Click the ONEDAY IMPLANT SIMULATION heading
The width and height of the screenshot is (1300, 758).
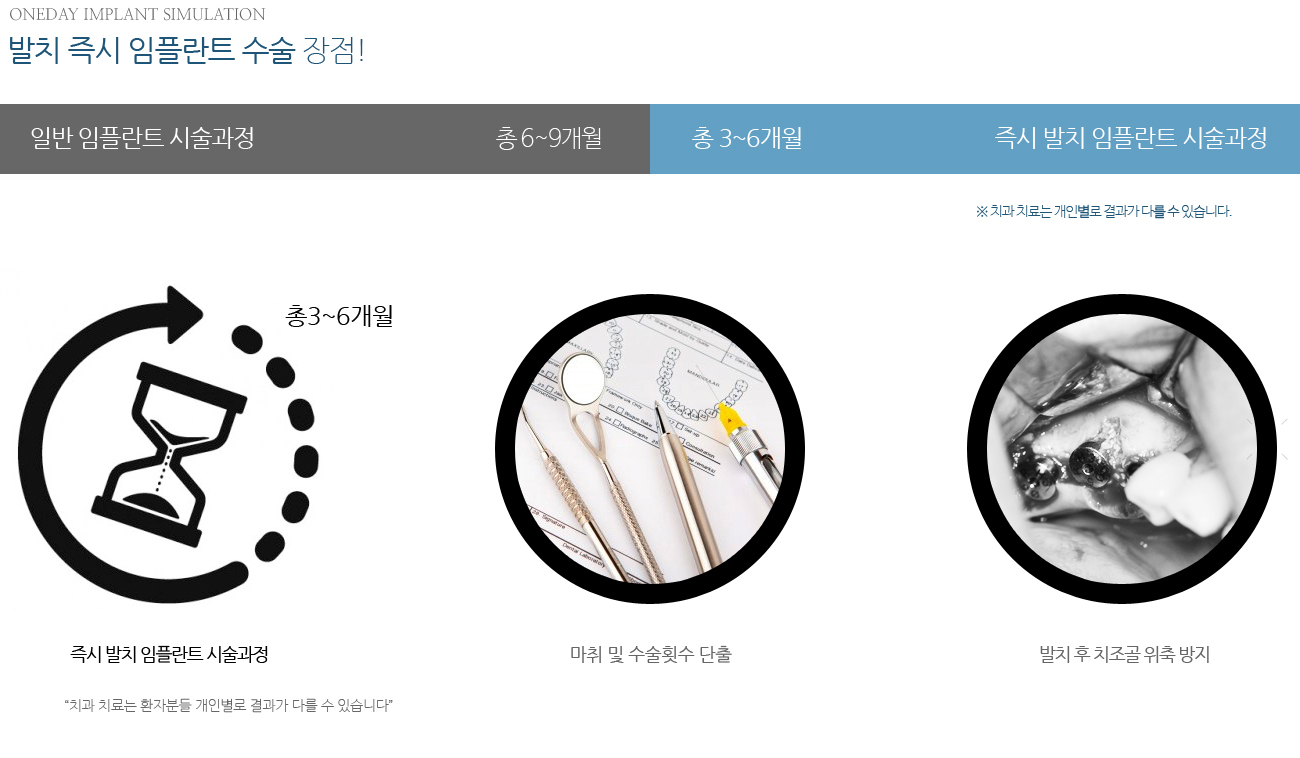click(x=137, y=15)
